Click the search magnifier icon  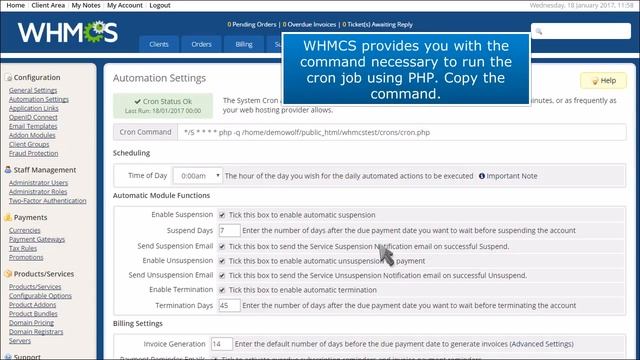click(x=539, y=31)
